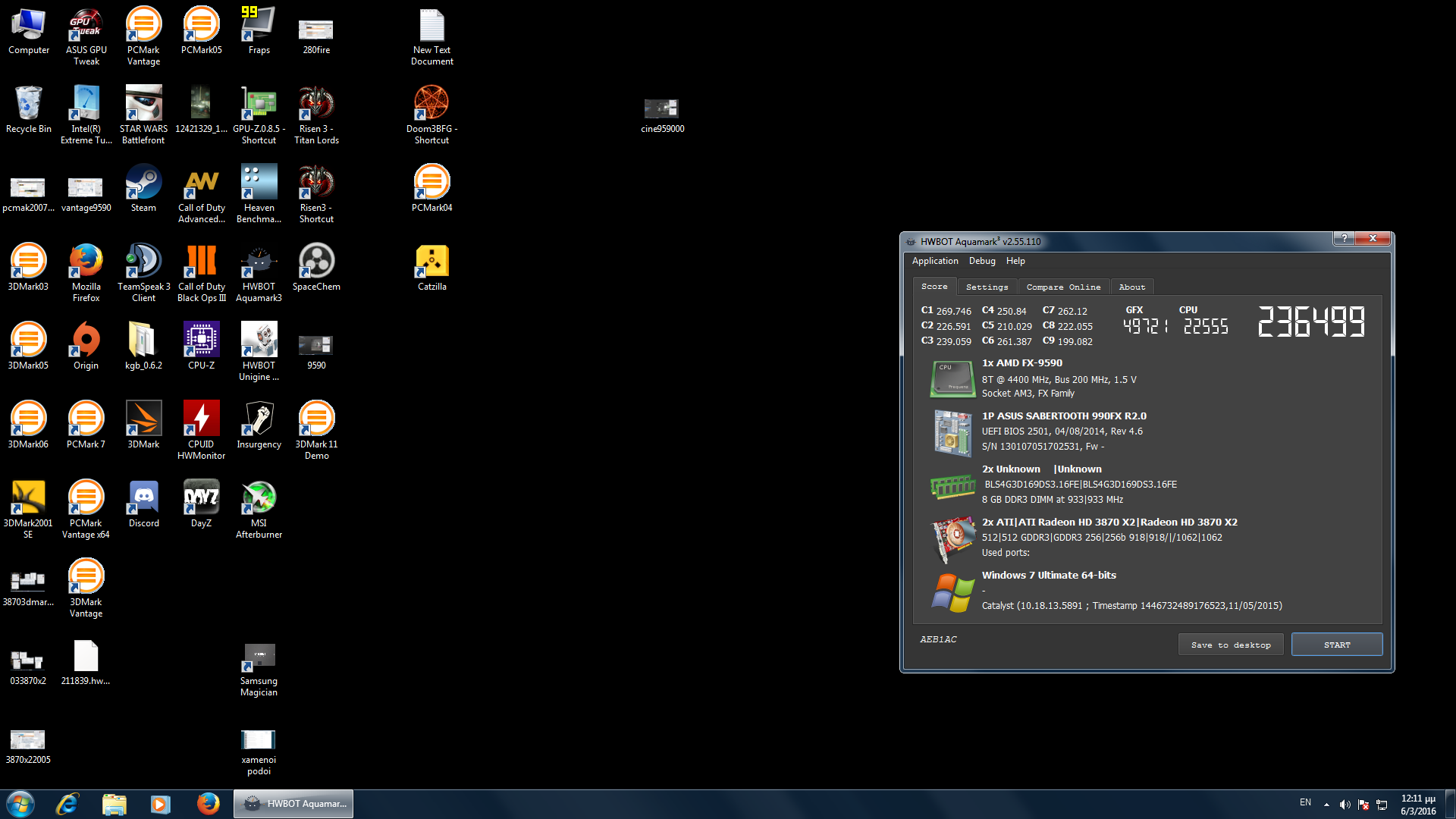Click the Windows 7 logo in Aquamark

pyautogui.click(x=953, y=592)
